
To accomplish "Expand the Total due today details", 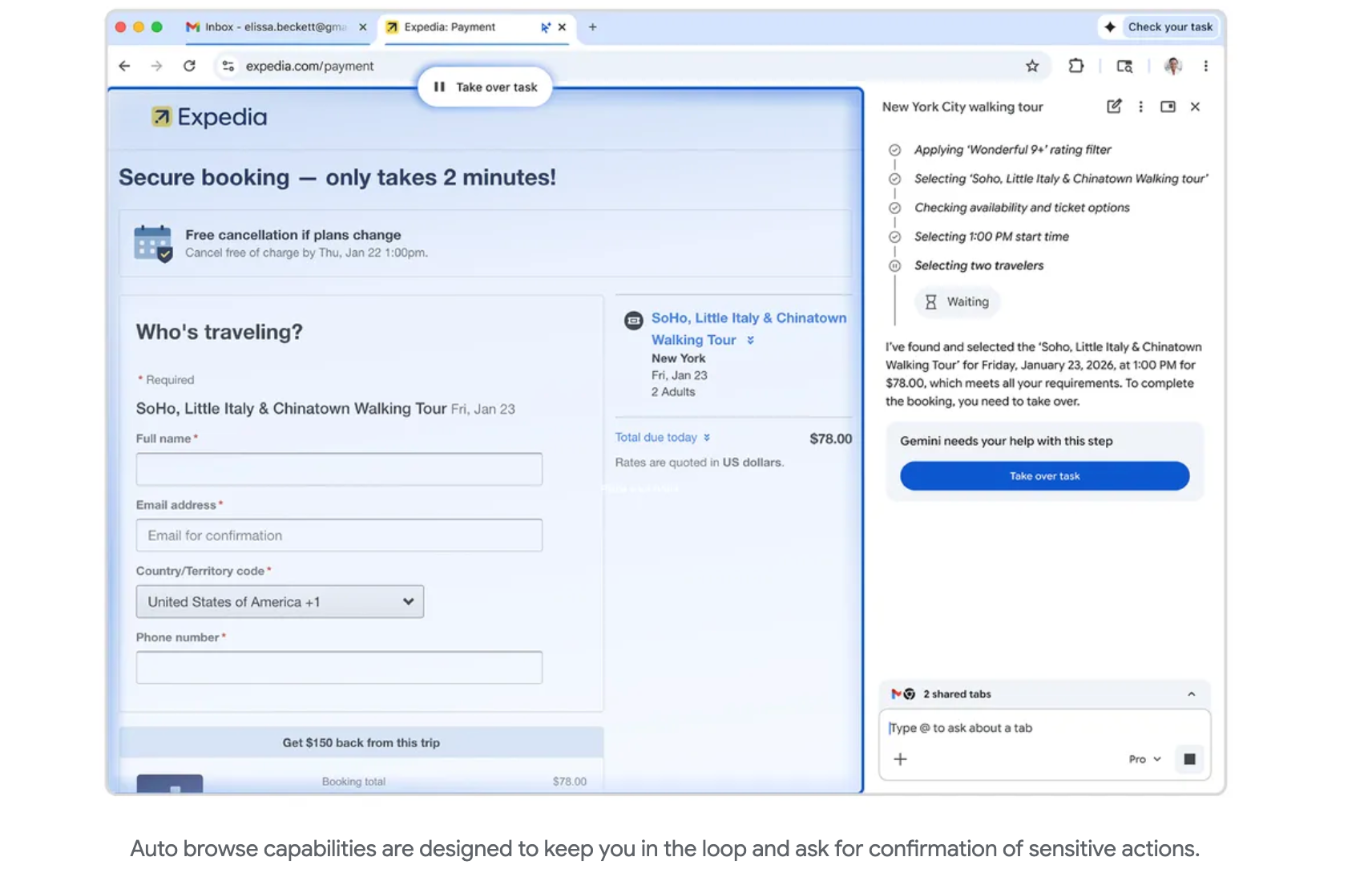I will [x=662, y=438].
